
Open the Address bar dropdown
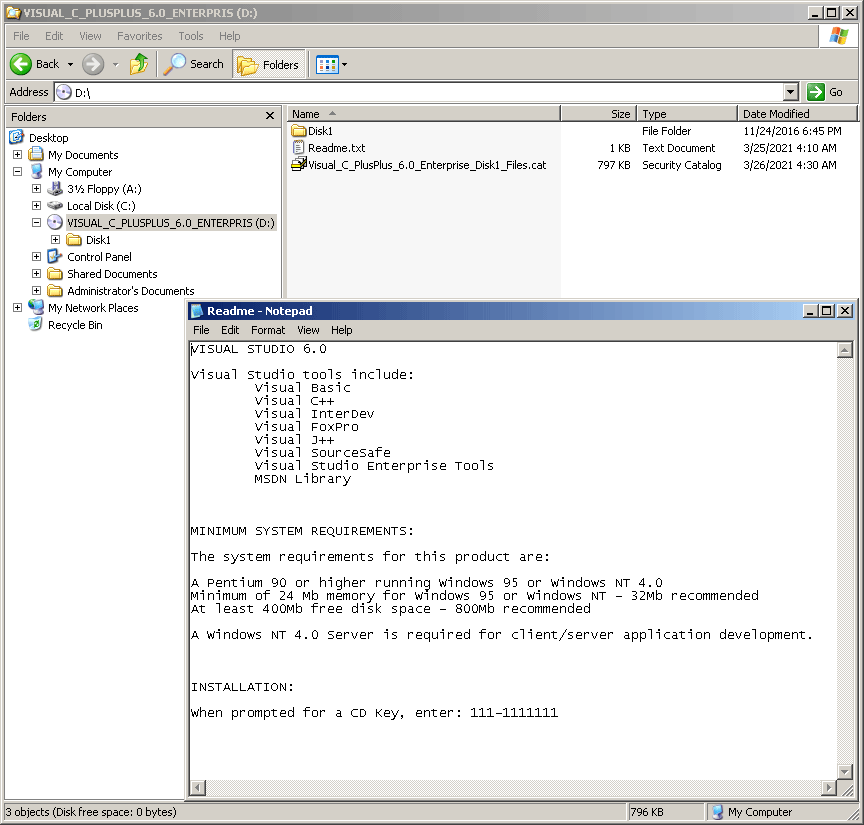tap(791, 92)
